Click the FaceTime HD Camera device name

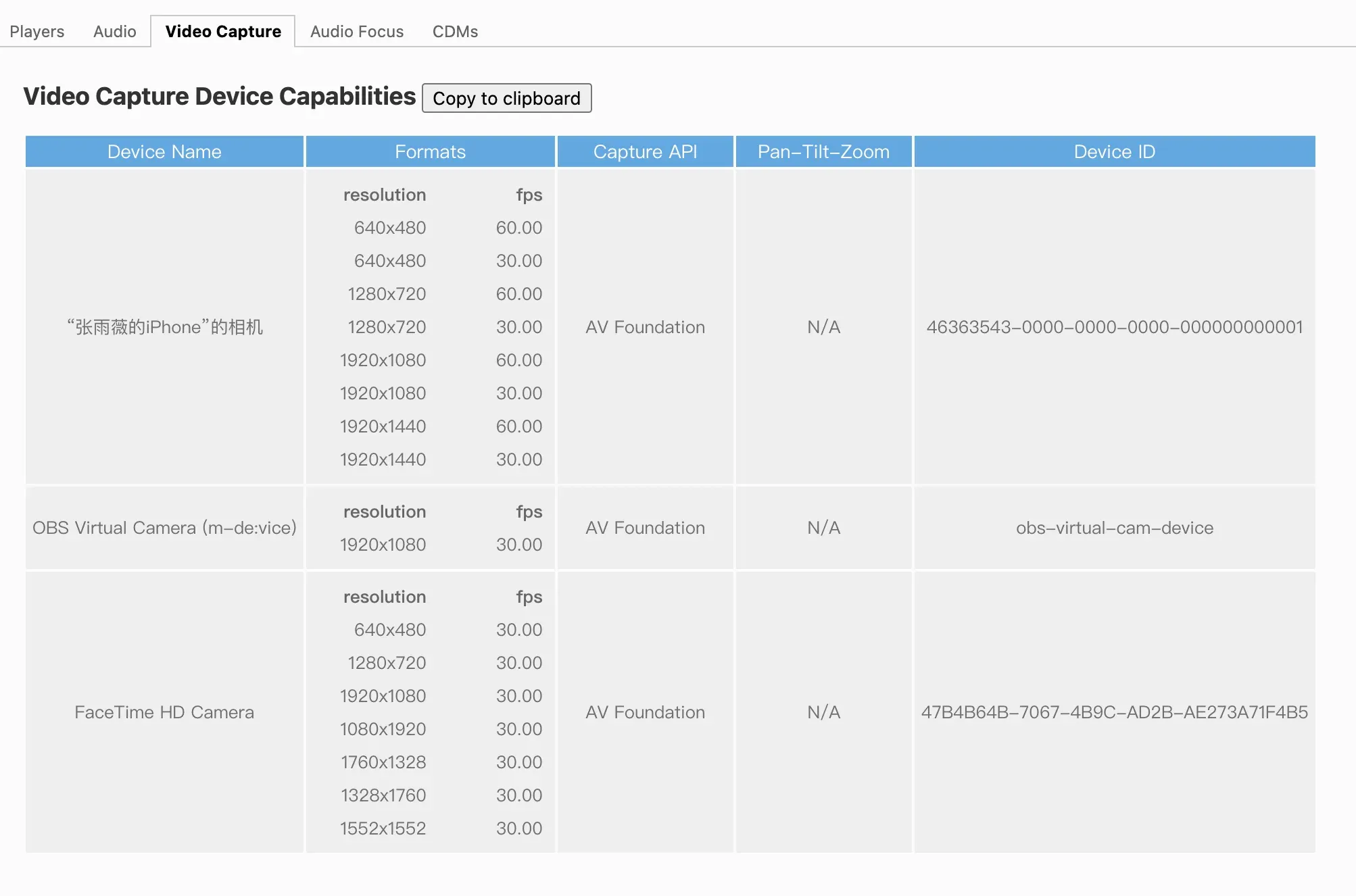[164, 712]
